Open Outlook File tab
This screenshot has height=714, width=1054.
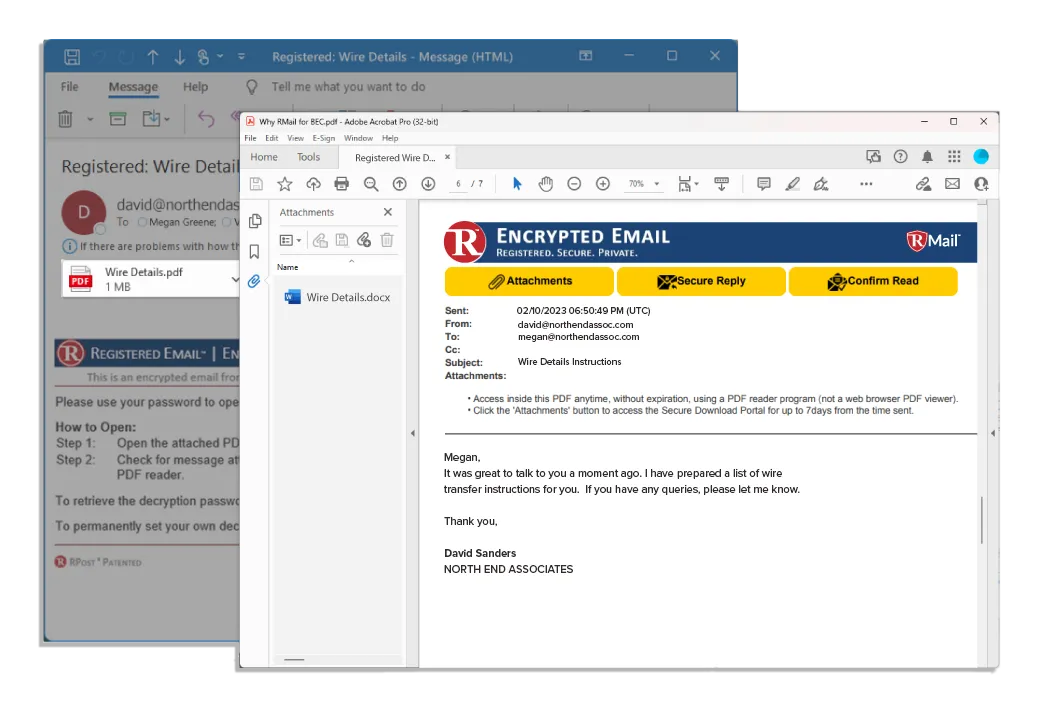(x=69, y=87)
